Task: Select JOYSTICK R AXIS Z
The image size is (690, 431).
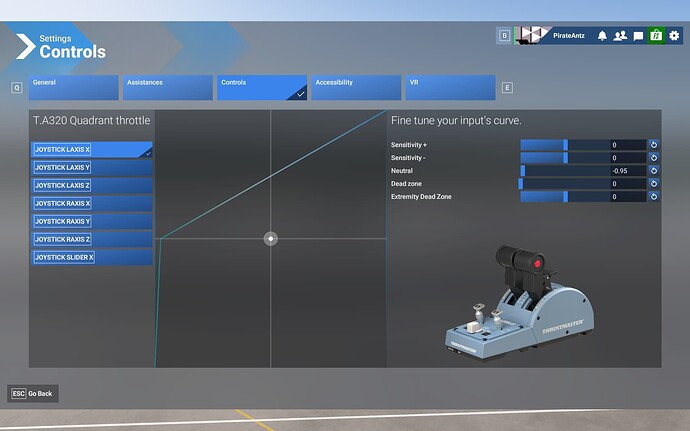Action: [92, 239]
